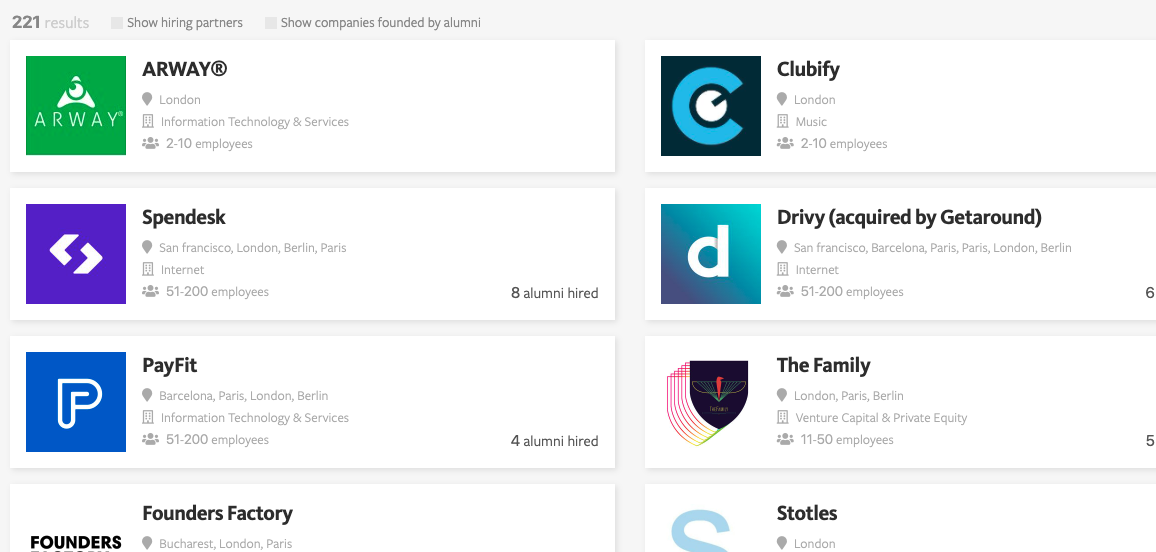The width and height of the screenshot is (1156, 552).
Task: Open the Clubify company title
Action: 808,69
